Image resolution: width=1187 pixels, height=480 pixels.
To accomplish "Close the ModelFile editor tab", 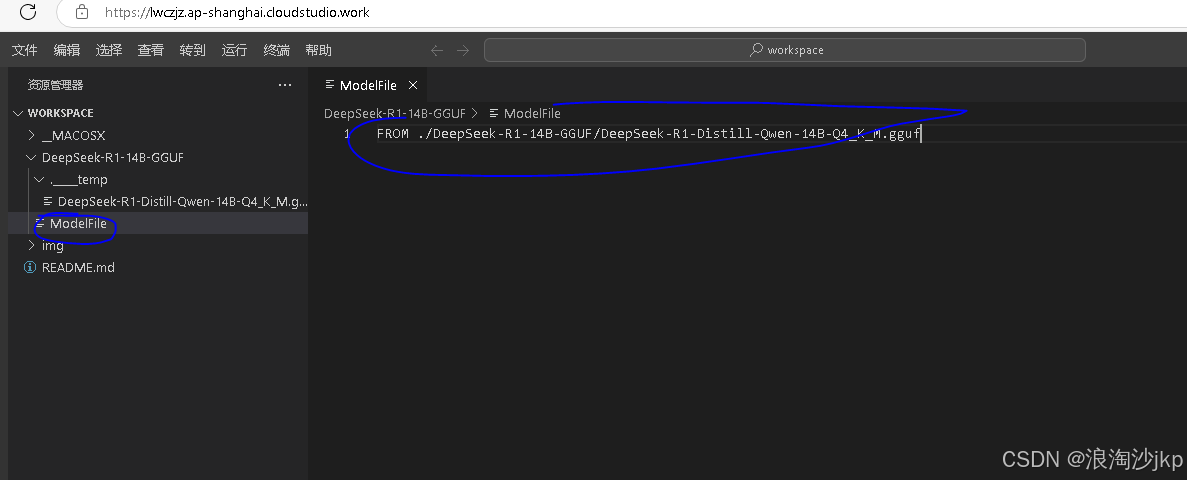I will click(x=413, y=85).
